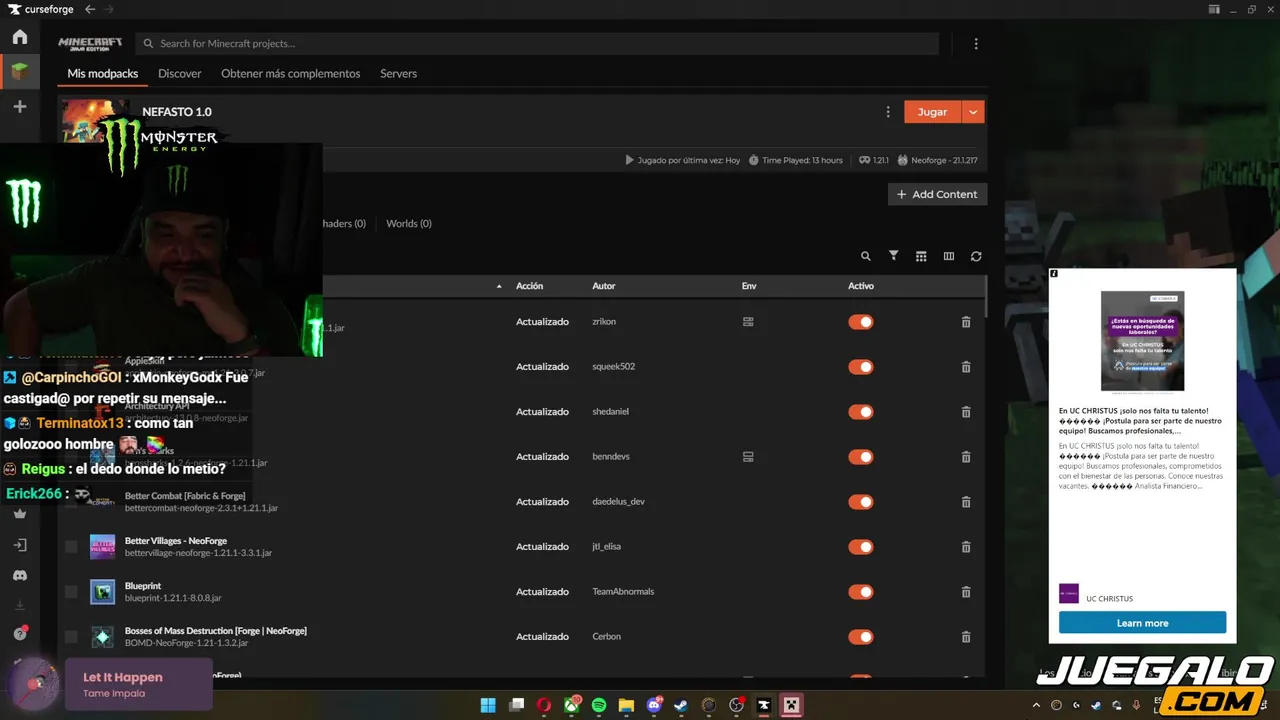Delete Blueprint with trash icon
1280x720 pixels.
[966, 592]
